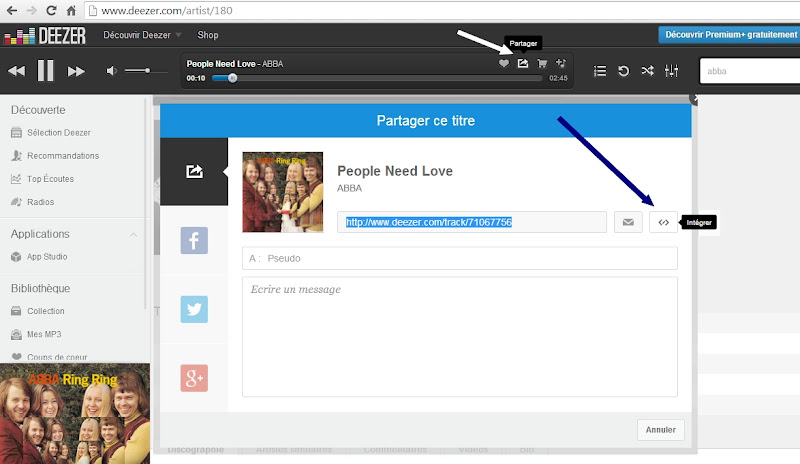Open the Shop menu item
This screenshot has width=800, height=464.
[x=208, y=35]
